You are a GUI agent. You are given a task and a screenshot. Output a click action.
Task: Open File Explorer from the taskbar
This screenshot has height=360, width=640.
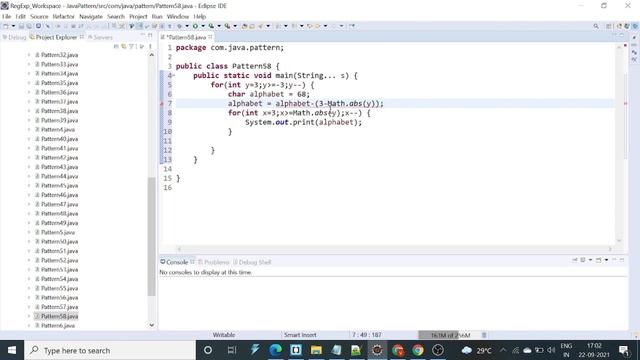pyautogui.click(x=316, y=350)
